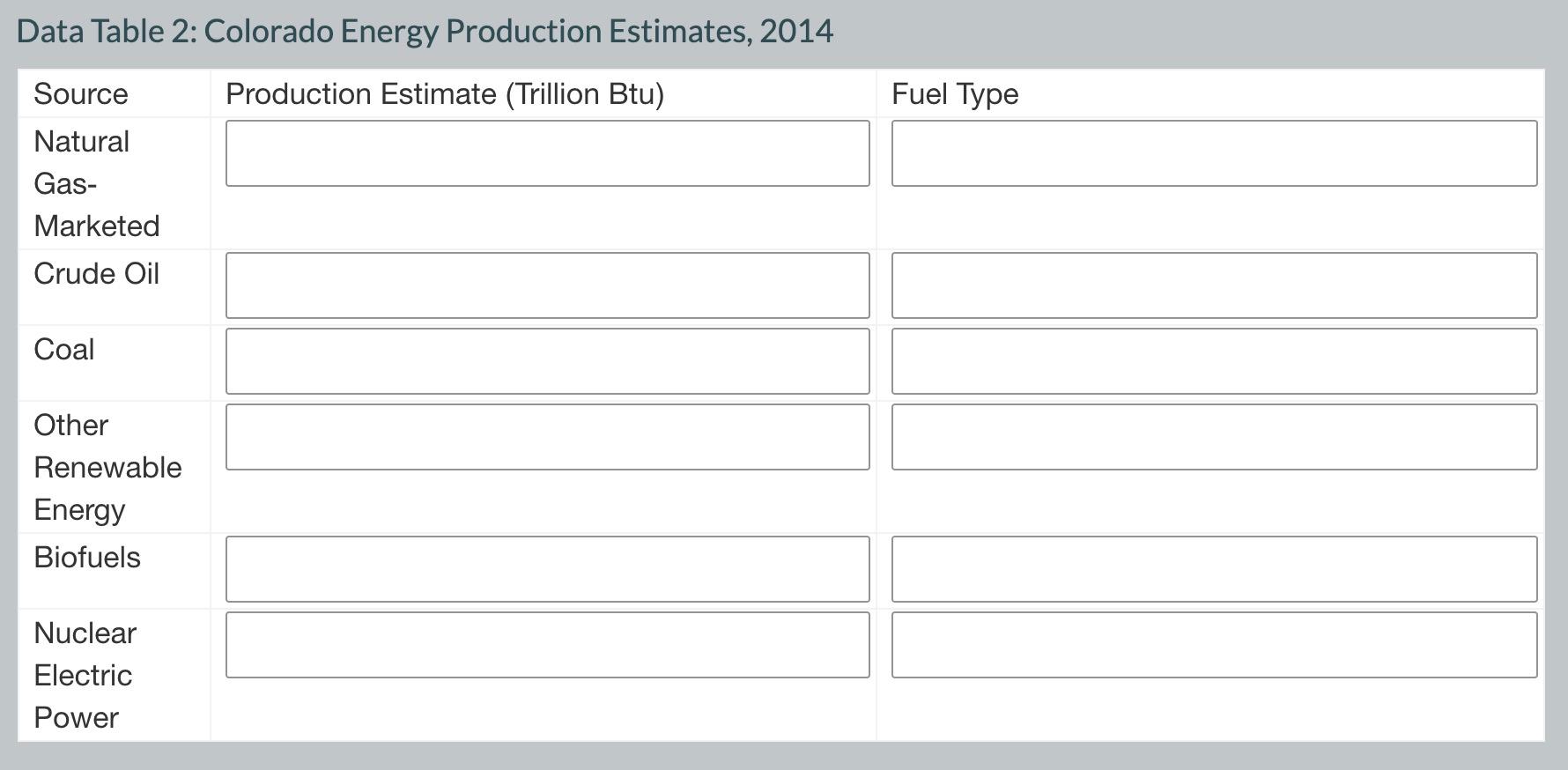Select the Source column header

pyautogui.click(x=80, y=93)
